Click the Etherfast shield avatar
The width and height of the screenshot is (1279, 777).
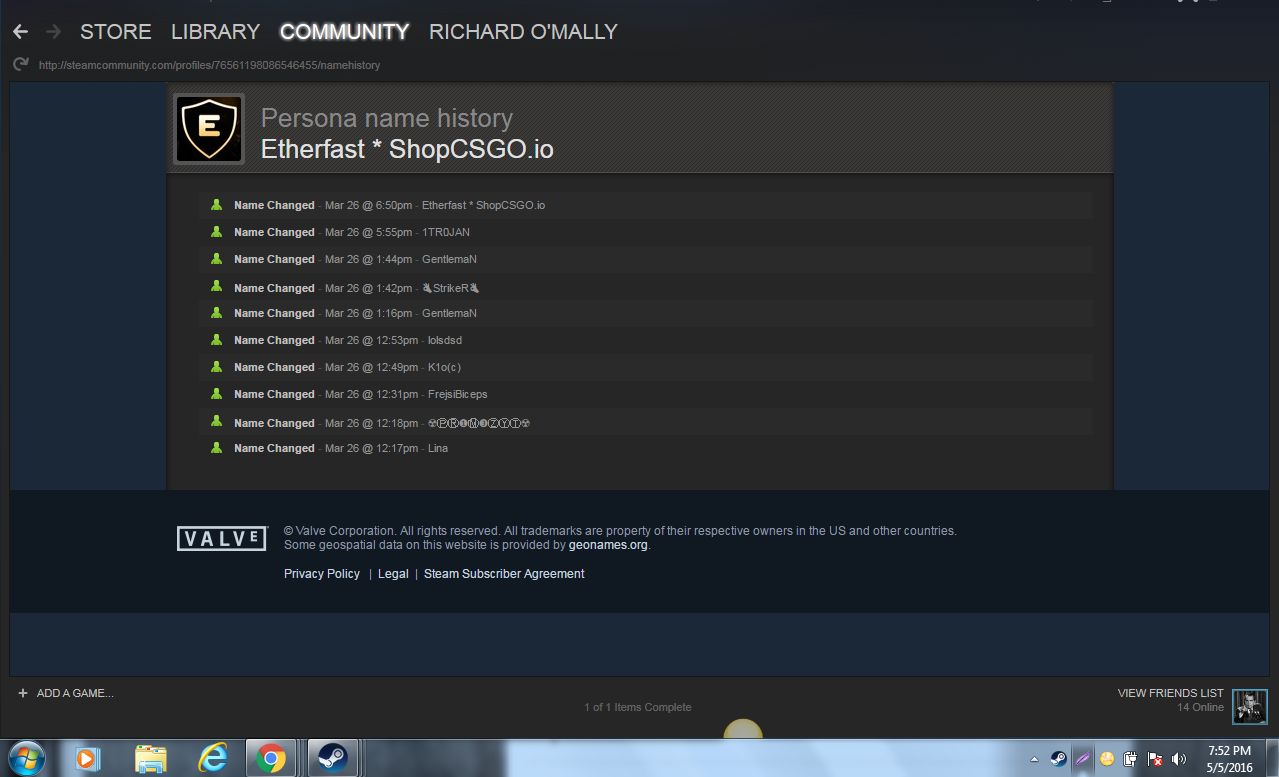pos(209,129)
